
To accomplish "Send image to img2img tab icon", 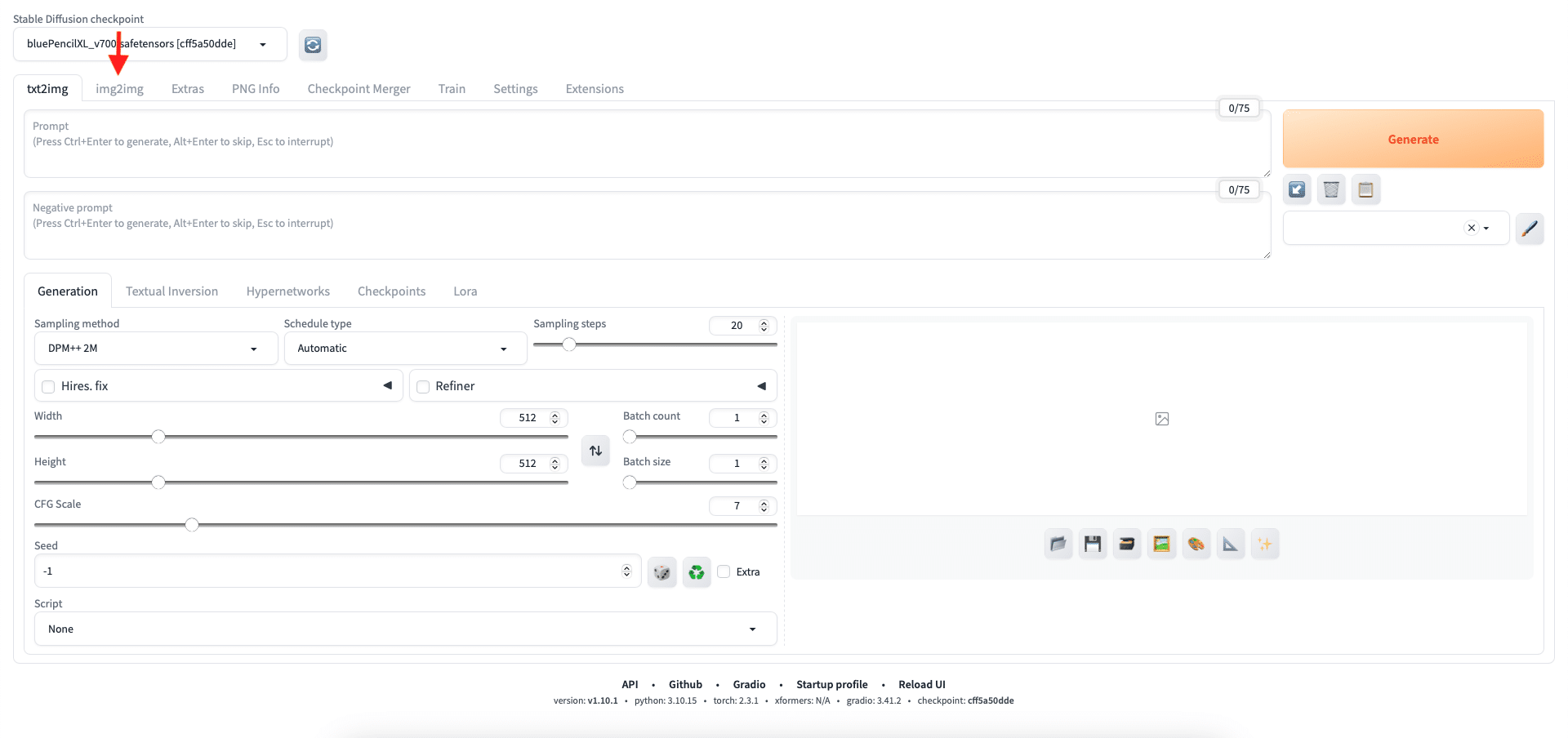I will 1161,544.
